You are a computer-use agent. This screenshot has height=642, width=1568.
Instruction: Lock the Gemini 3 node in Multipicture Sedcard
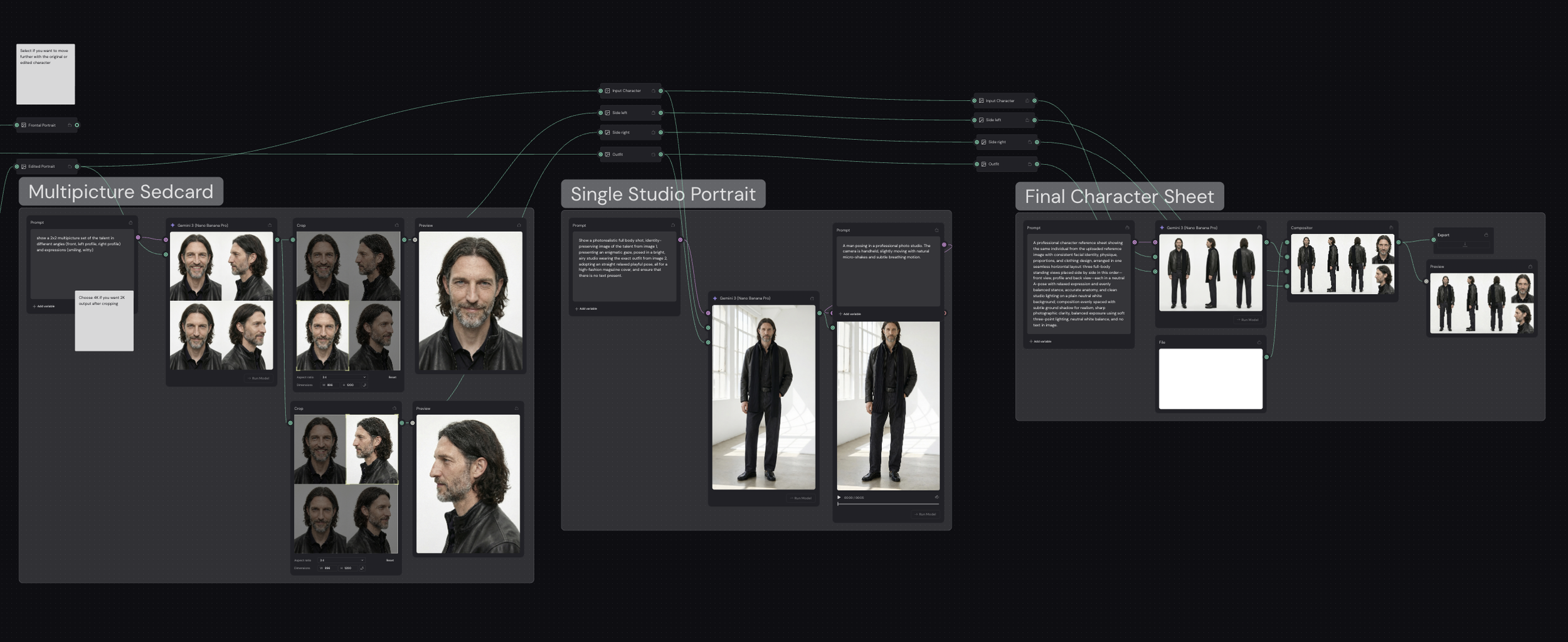270,226
